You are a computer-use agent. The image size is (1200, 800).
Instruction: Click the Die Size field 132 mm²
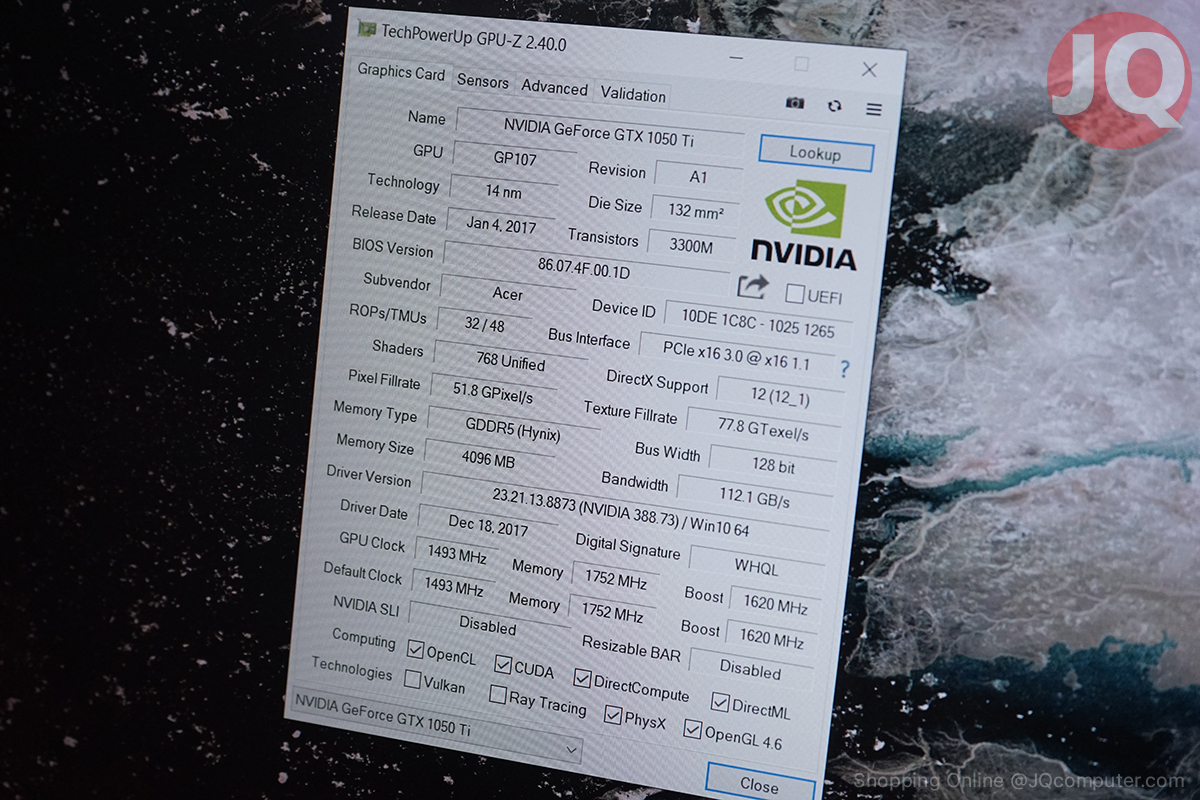[x=695, y=210]
